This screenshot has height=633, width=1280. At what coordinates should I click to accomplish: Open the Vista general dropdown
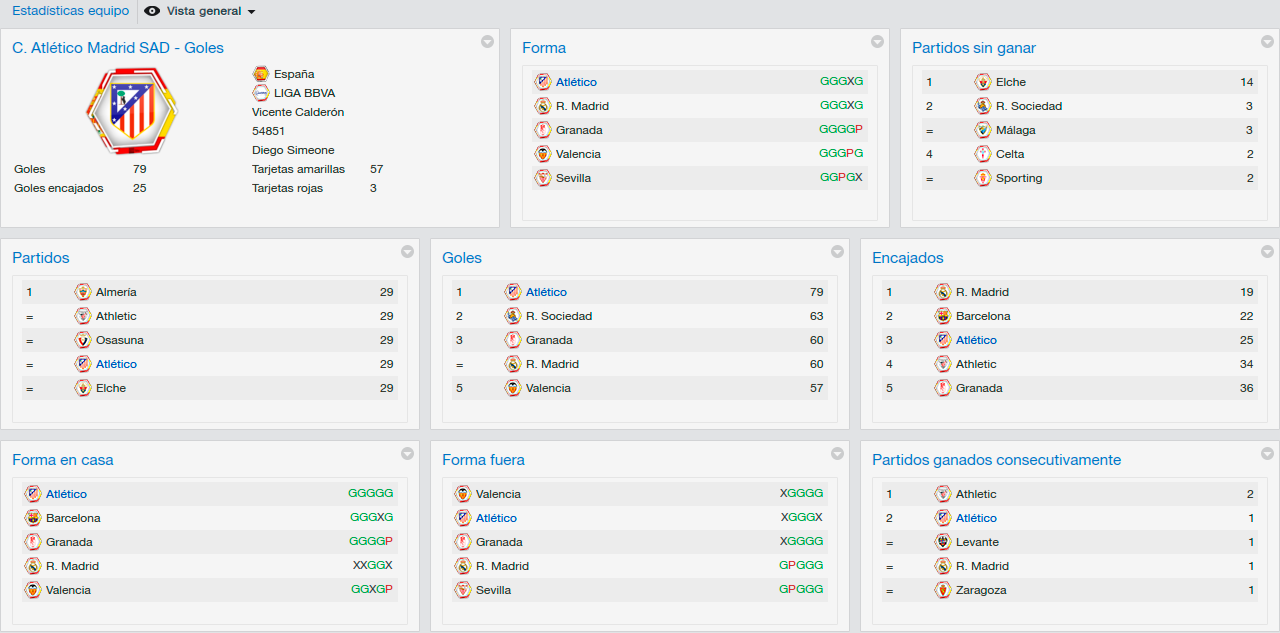200,11
